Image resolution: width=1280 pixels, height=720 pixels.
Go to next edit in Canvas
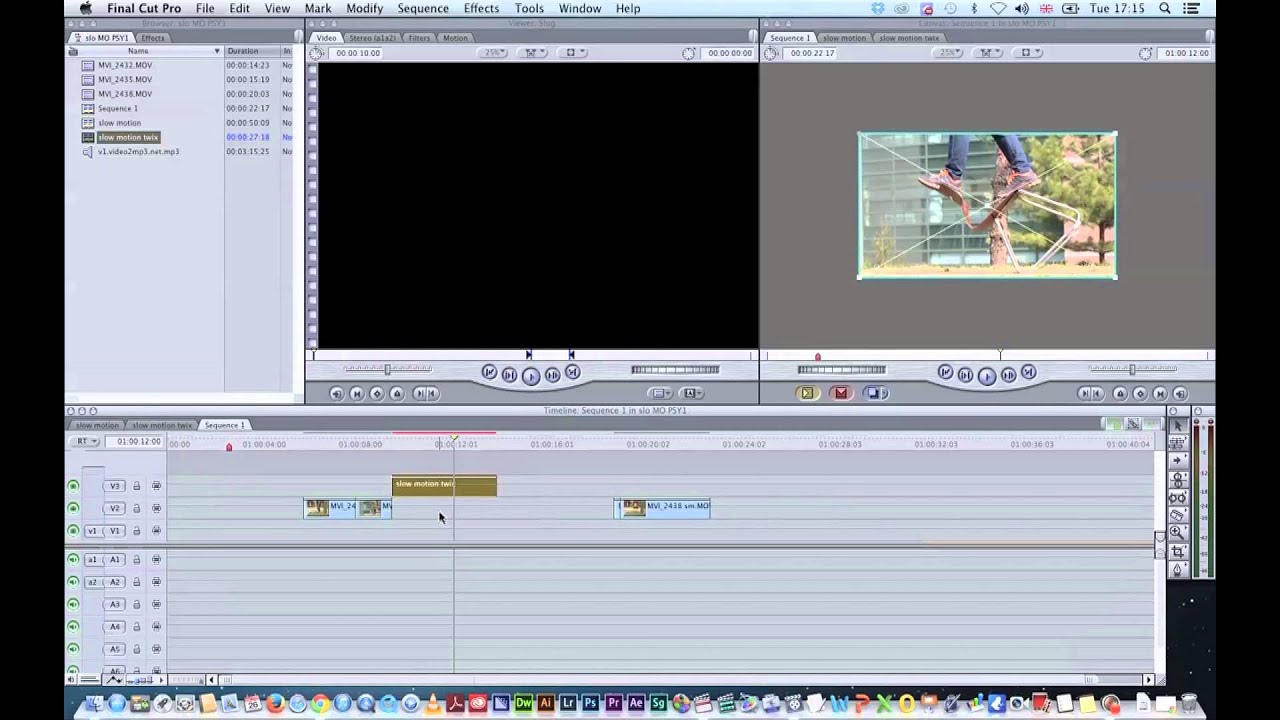click(1028, 373)
